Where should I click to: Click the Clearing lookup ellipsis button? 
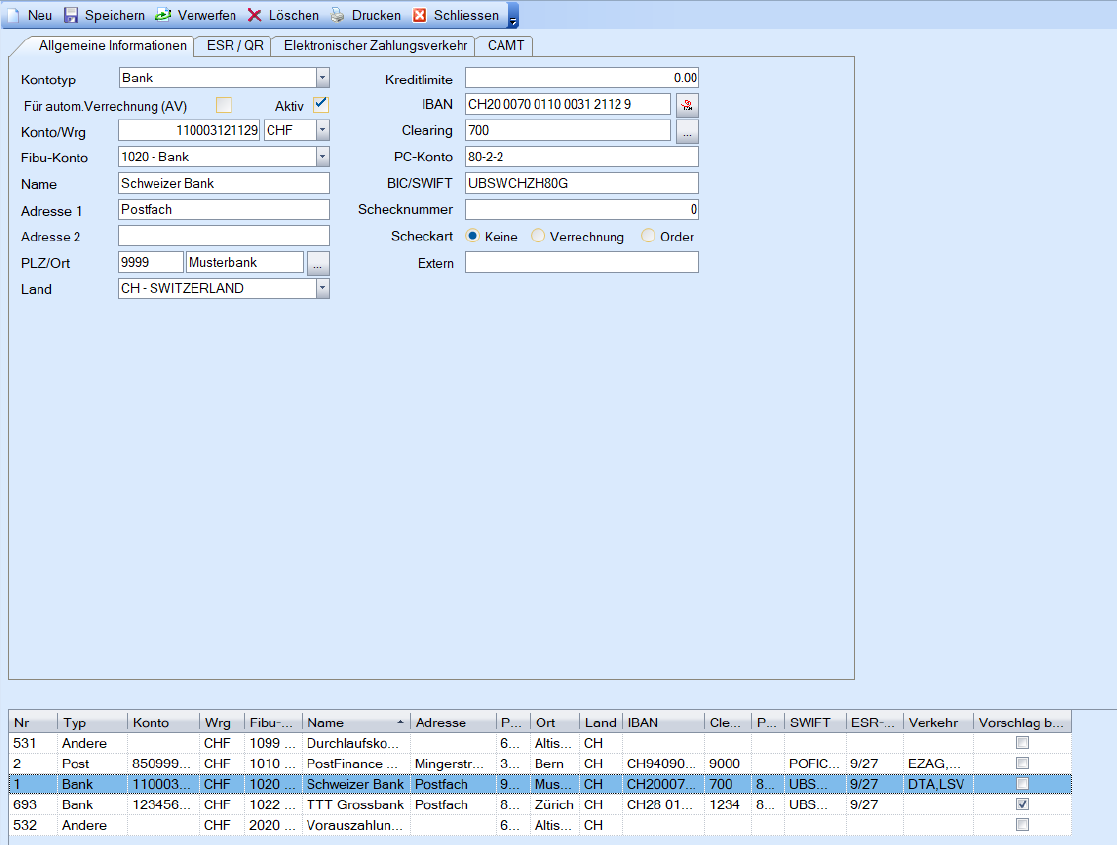[x=687, y=131]
